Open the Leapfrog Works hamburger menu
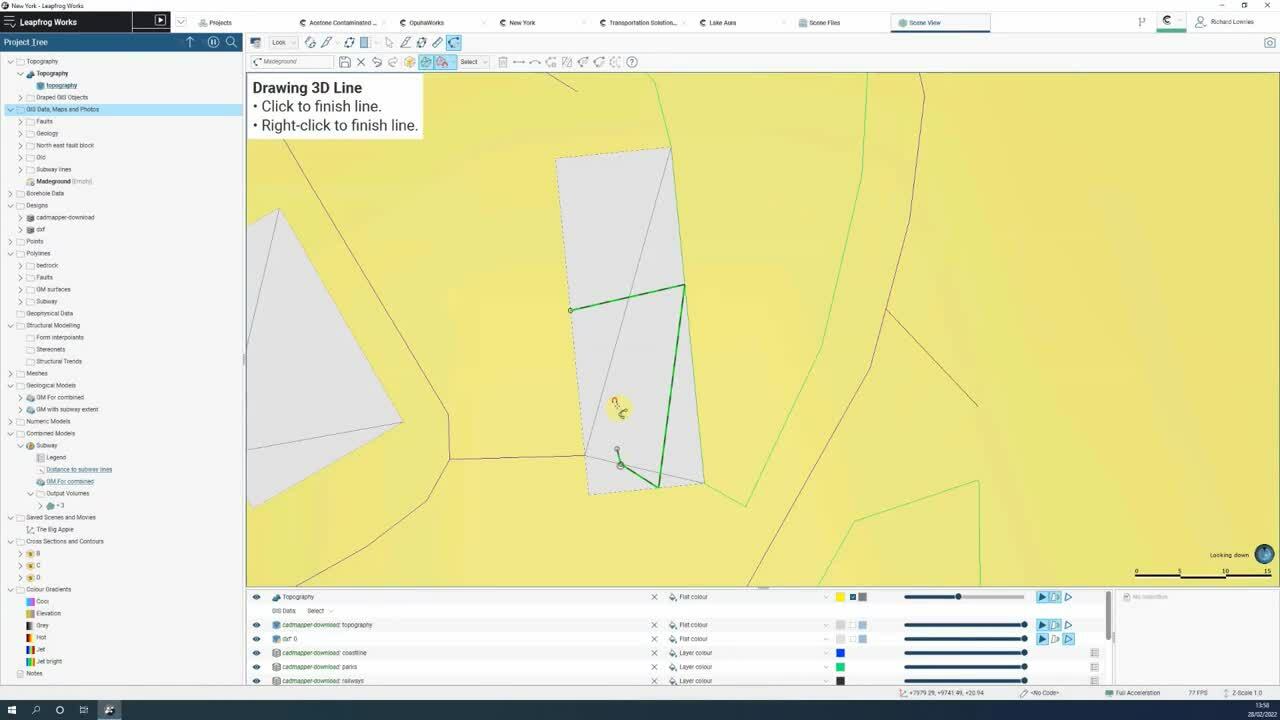The height and width of the screenshot is (720, 1280). (x=9, y=22)
